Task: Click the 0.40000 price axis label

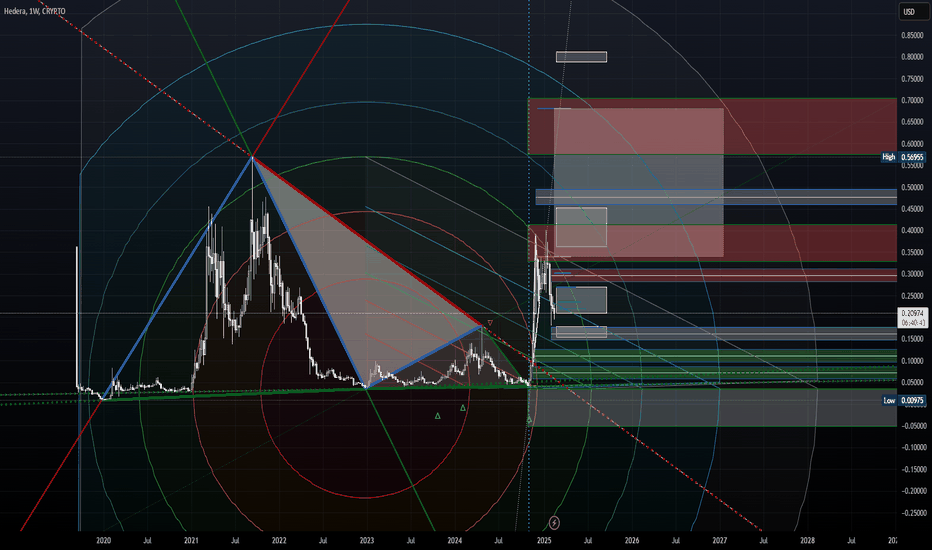Action: click(912, 231)
